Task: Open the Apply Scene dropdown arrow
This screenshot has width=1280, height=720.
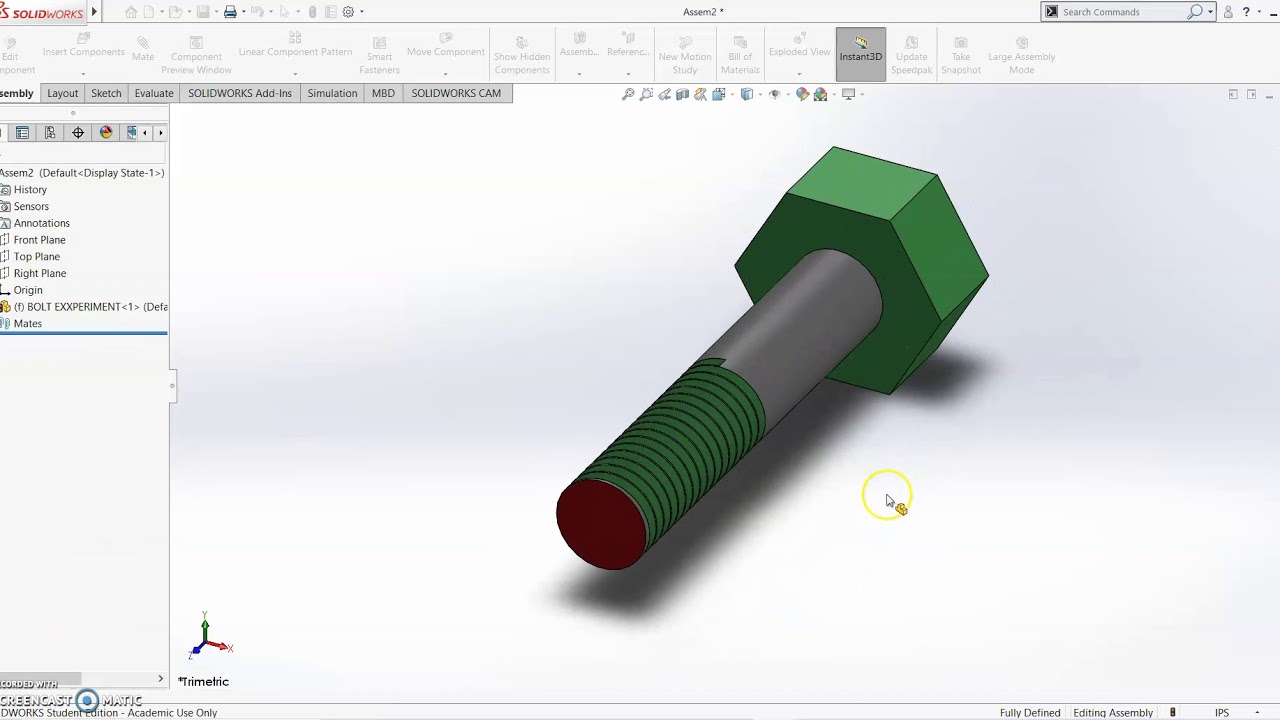Action: [x=834, y=94]
